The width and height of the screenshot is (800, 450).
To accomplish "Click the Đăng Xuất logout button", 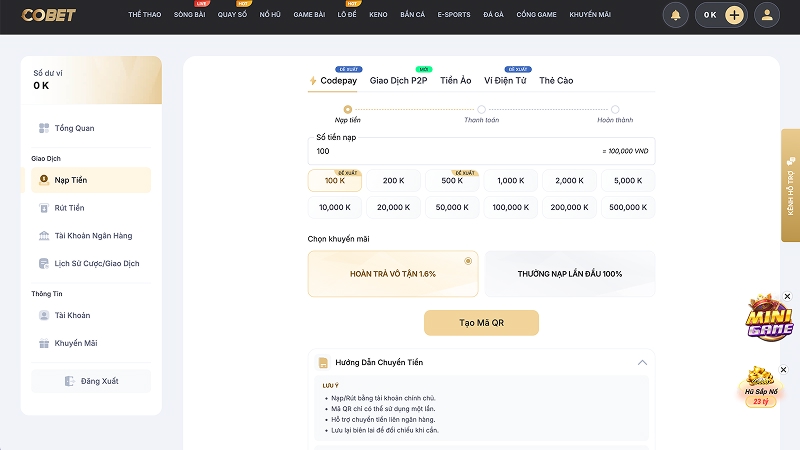I will [91, 381].
